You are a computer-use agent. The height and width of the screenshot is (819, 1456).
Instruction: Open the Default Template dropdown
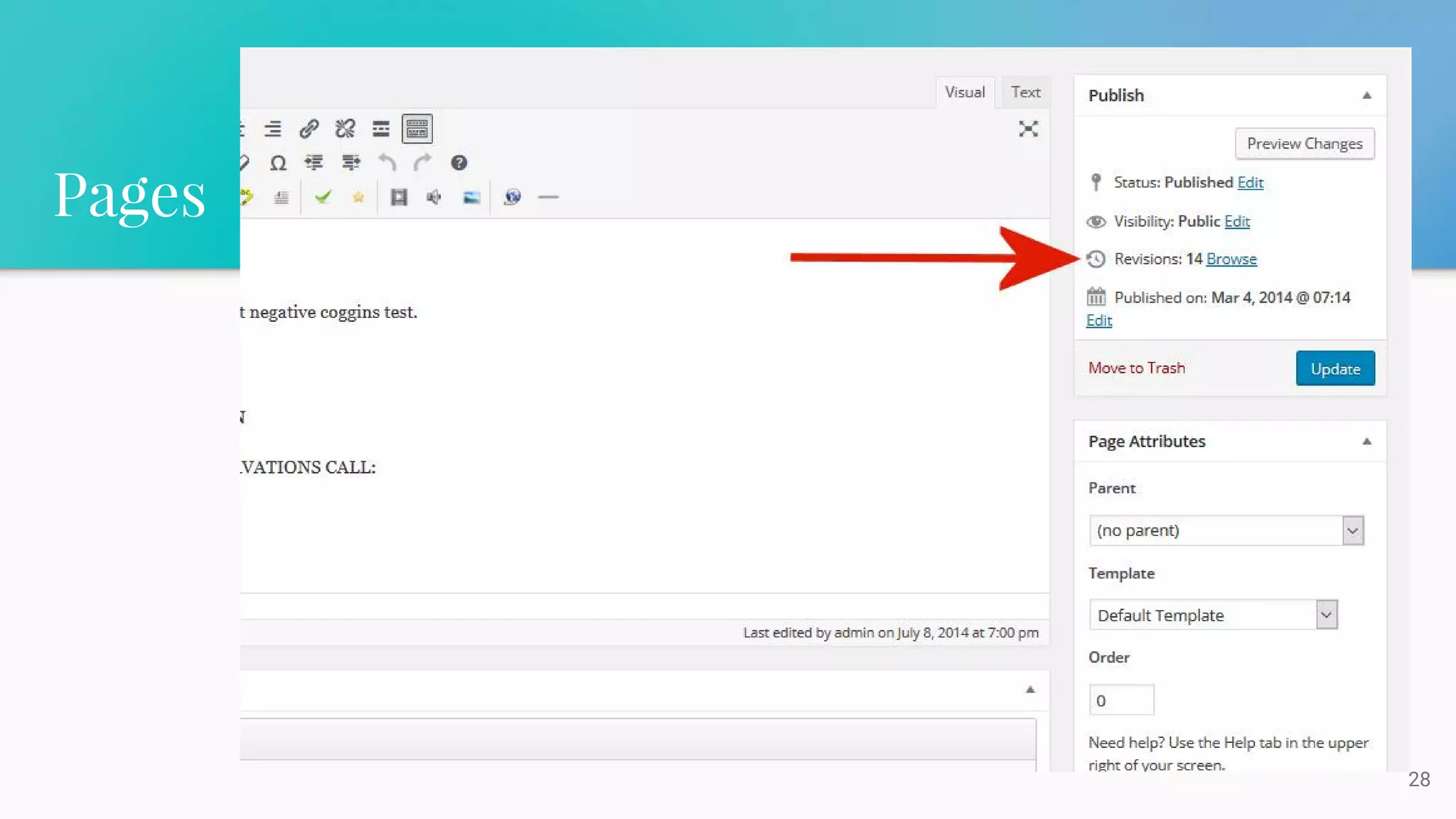tap(1213, 615)
